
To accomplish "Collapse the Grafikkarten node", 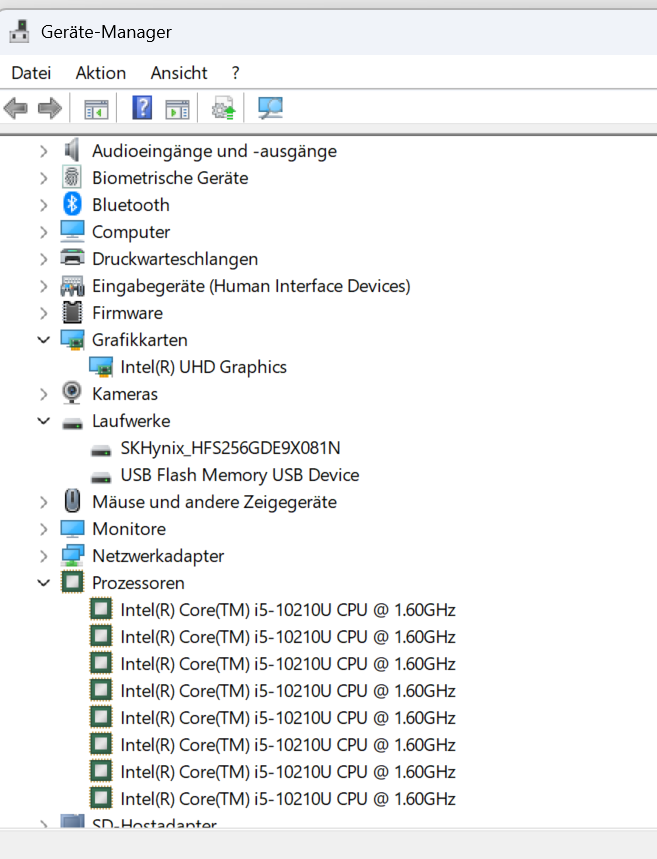I will pyautogui.click(x=43, y=340).
